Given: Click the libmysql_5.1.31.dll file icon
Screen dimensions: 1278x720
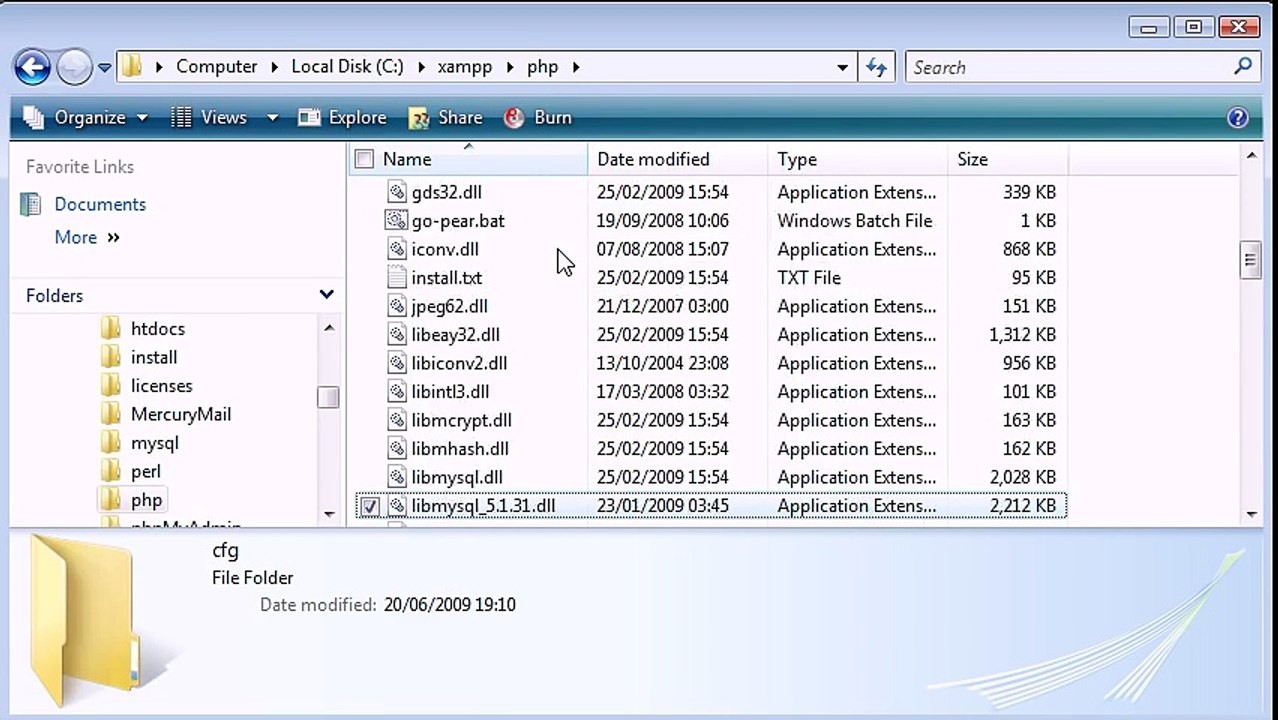Looking at the screenshot, I should pos(397,506).
